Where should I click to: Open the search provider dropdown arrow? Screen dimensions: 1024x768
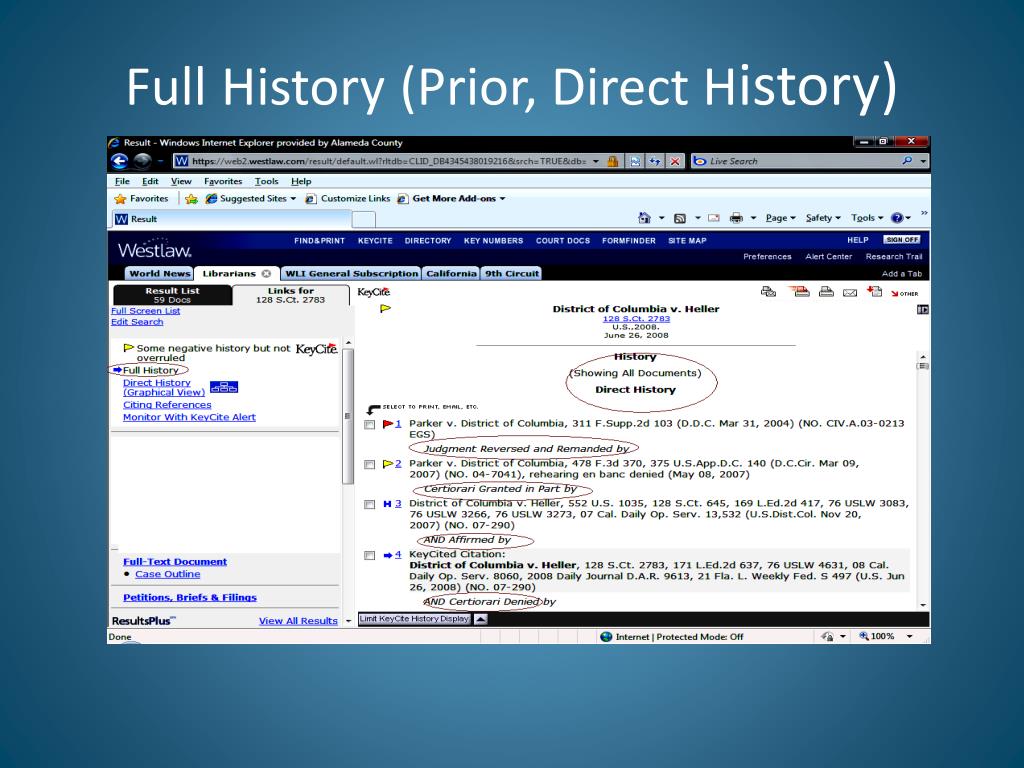click(x=923, y=161)
